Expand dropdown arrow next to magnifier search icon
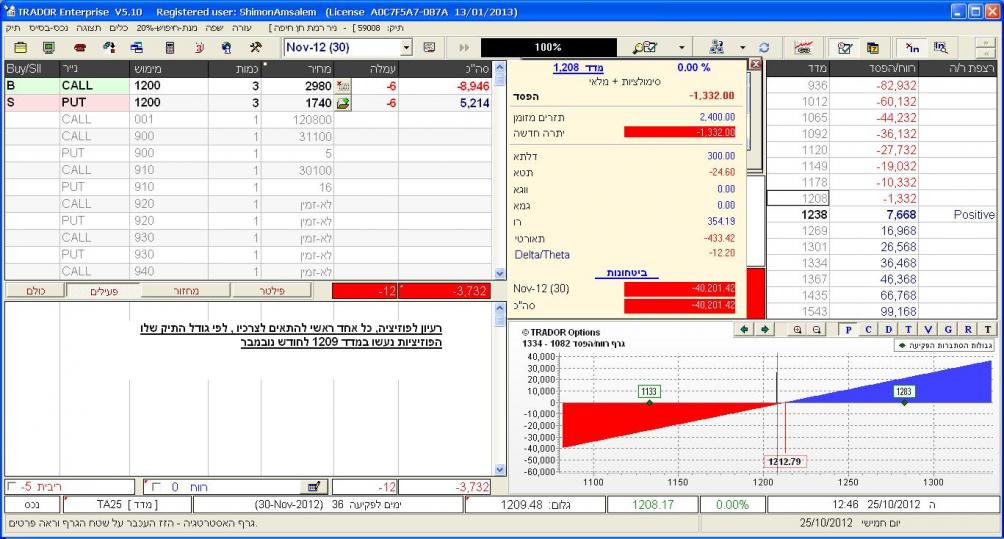The width and height of the screenshot is (1004, 539). (682, 47)
